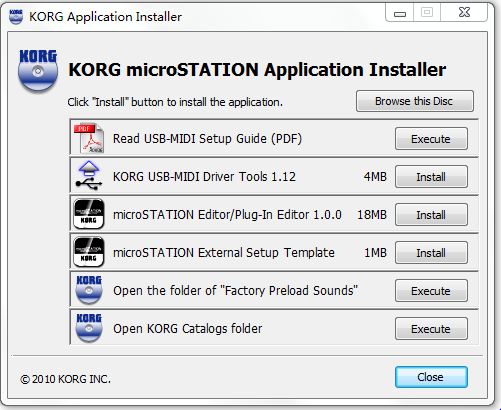501x410 pixels.
Task: Click KORG disc icon beside Catalogs folder
Action: (89, 328)
